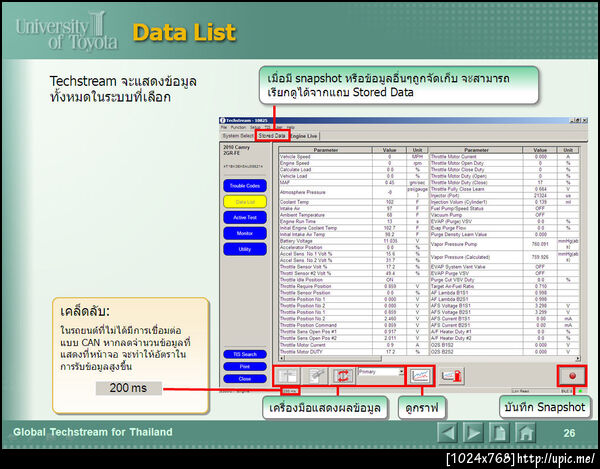The height and width of the screenshot is (469, 600).
Task: Click the Print button
Action: click(245, 366)
